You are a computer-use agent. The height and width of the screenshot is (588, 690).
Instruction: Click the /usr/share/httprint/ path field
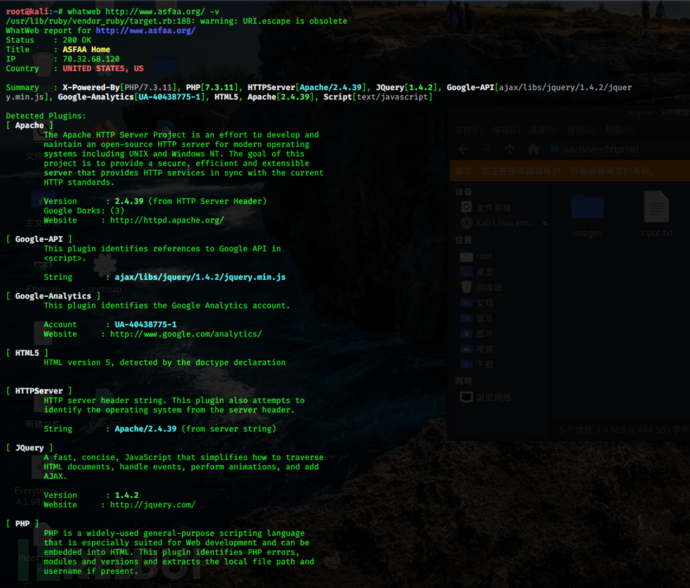click(618, 149)
